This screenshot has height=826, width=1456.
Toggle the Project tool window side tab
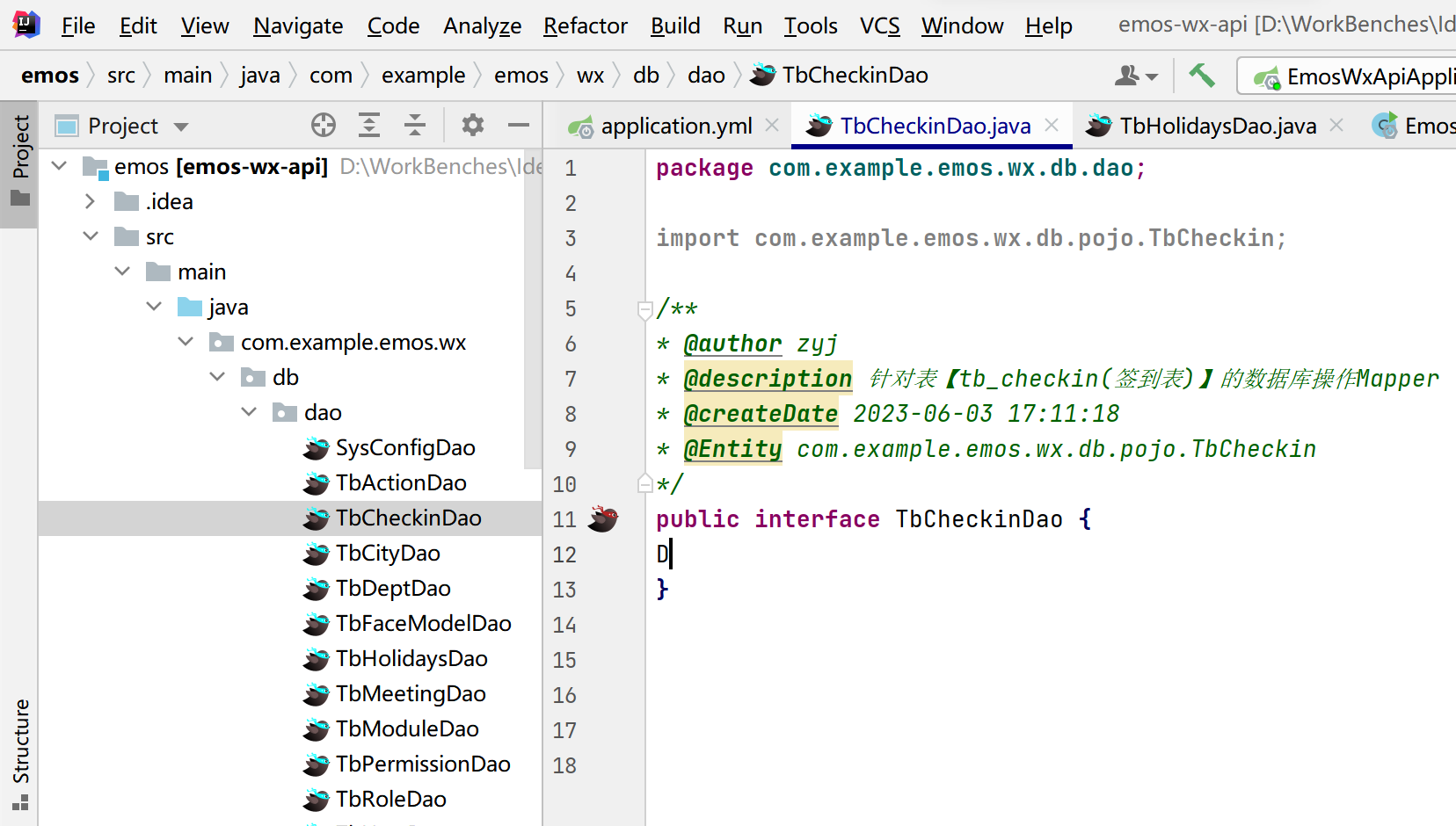click(x=19, y=163)
